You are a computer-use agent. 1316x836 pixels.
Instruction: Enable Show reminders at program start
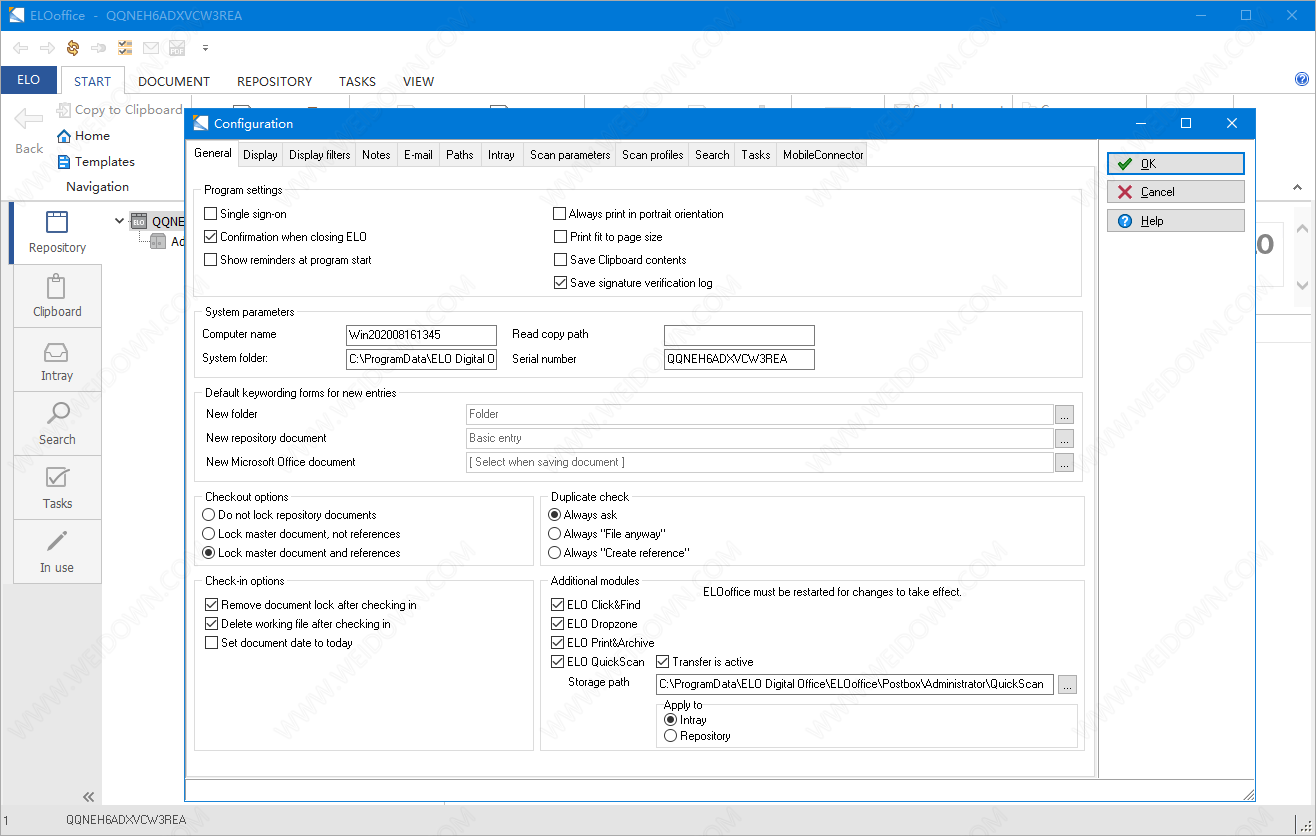click(210, 260)
